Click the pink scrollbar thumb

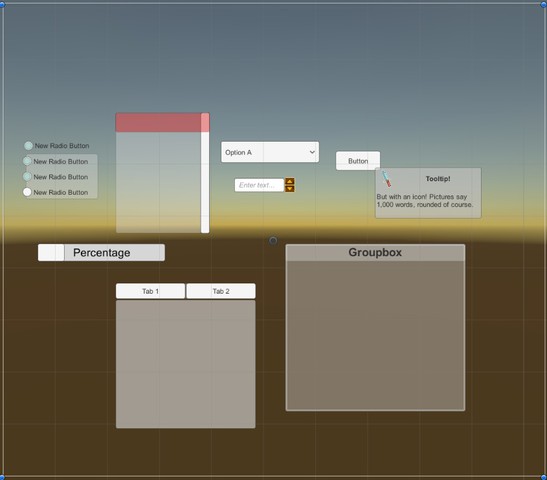[205, 122]
